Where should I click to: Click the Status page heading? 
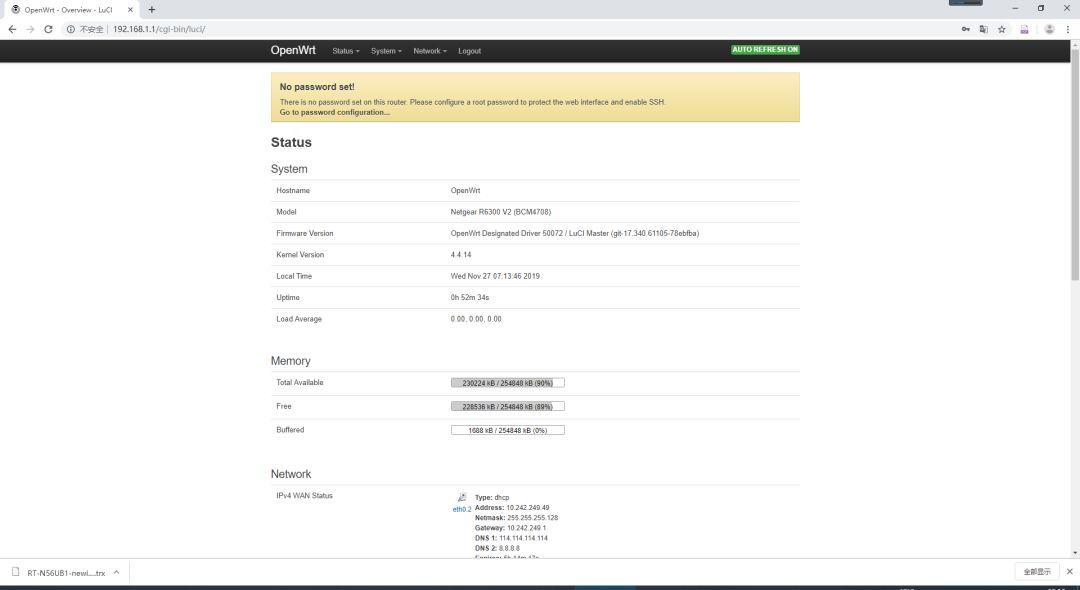[291, 143]
